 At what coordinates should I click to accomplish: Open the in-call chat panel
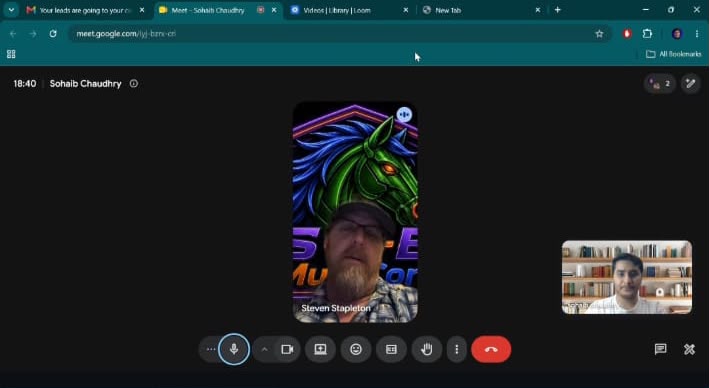coord(661,349)
